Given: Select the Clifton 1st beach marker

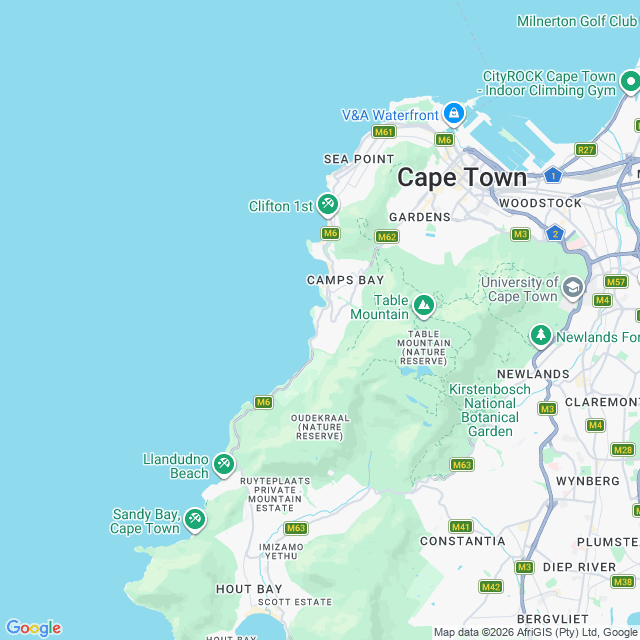Looking at the screenshot, I should pos(328,205).
